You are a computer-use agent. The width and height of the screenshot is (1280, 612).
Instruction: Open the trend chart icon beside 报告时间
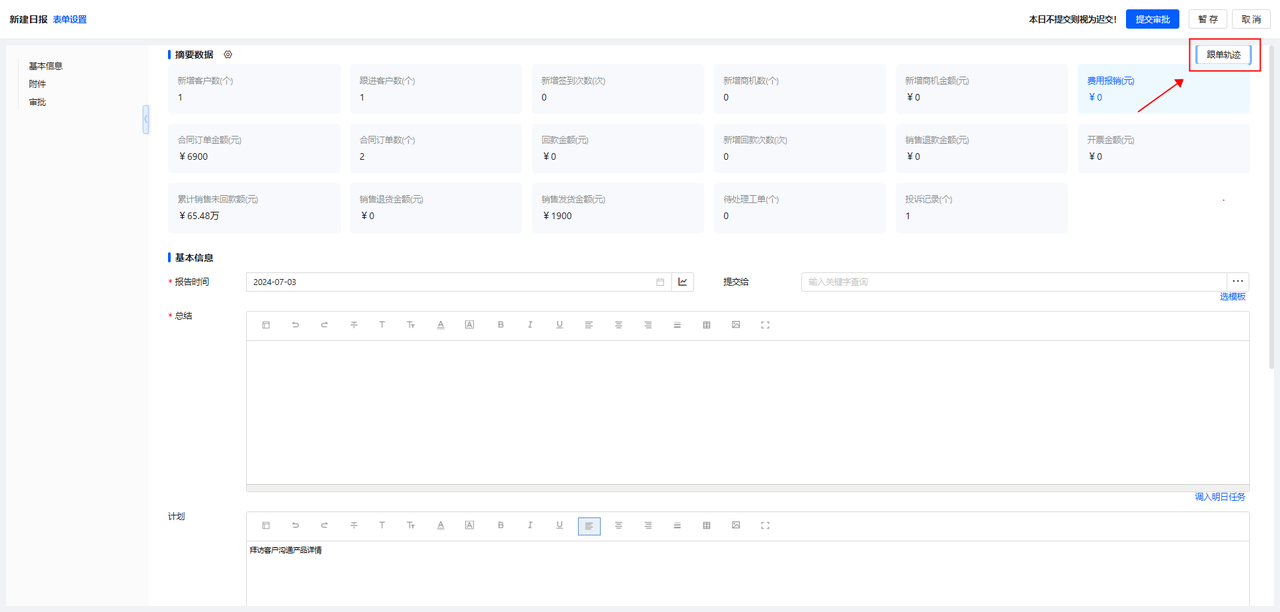coord(682,282)
